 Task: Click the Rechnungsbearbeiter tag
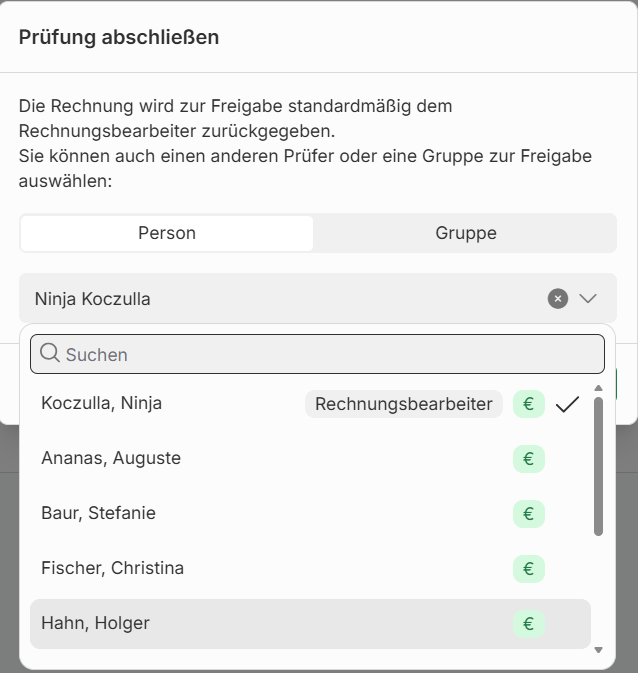click(404, 404)
